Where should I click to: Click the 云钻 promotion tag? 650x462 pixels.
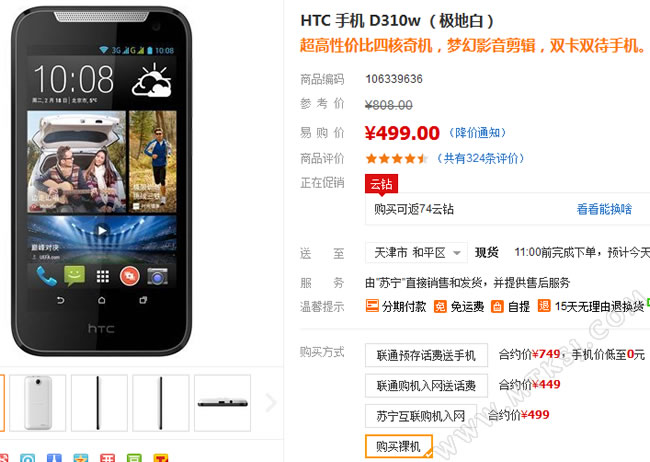pos(381,184)
